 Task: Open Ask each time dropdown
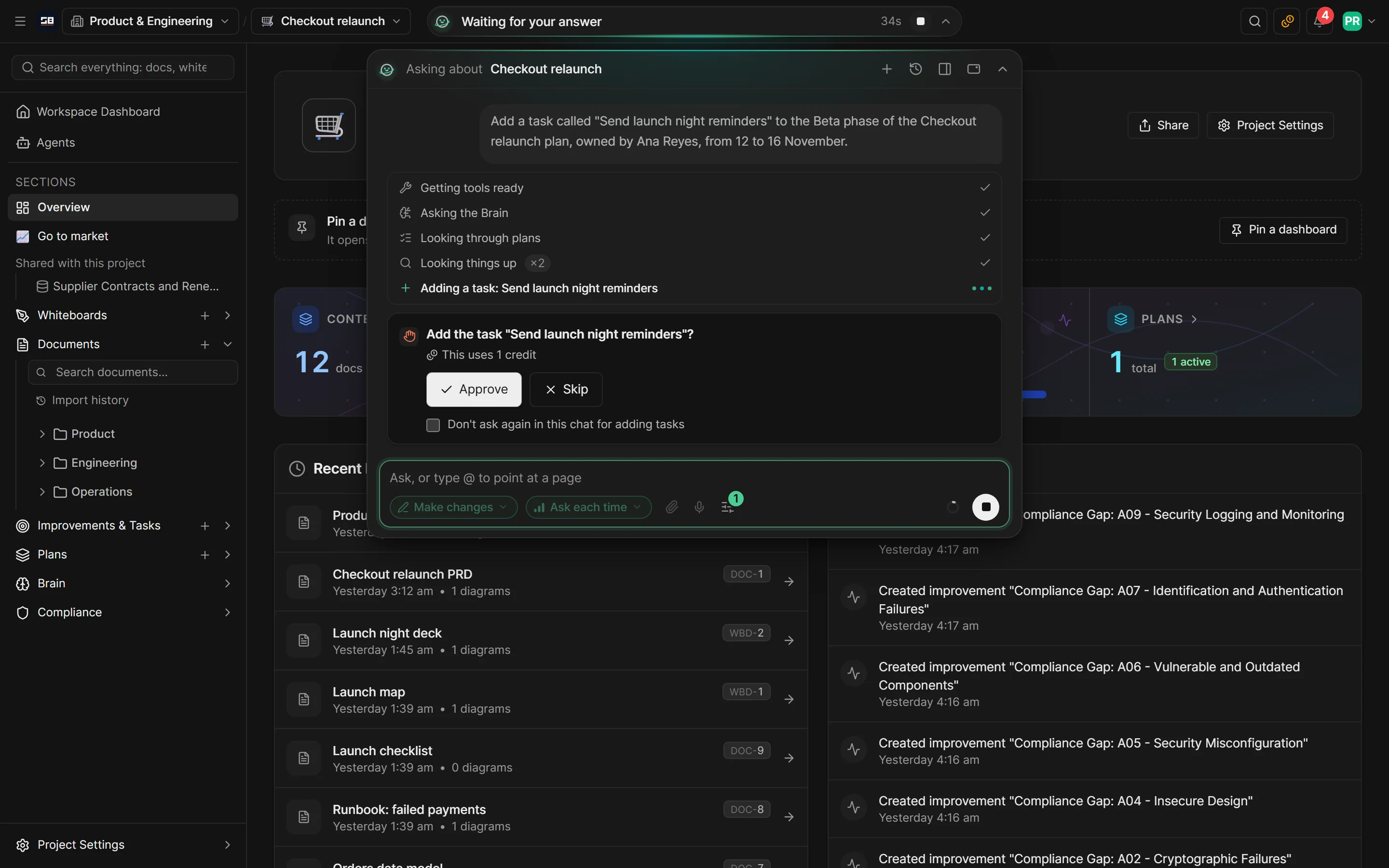588,507
